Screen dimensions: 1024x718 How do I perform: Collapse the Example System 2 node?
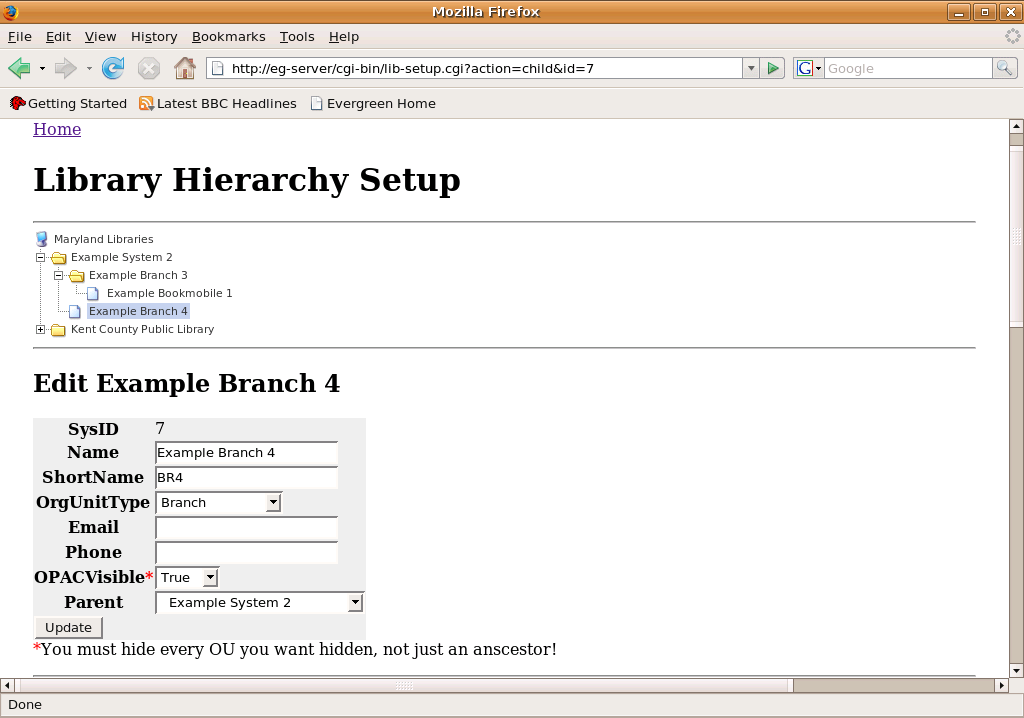click(41, 257)
